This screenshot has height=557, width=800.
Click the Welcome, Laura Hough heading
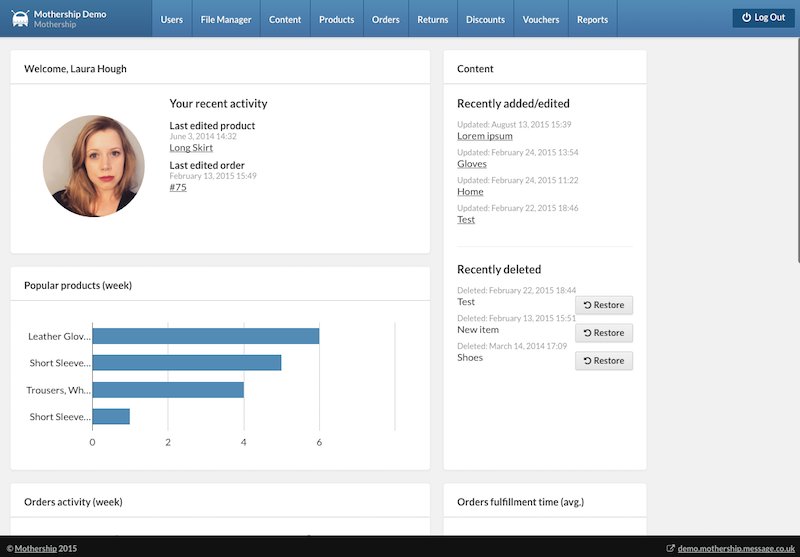pos(75,69)
